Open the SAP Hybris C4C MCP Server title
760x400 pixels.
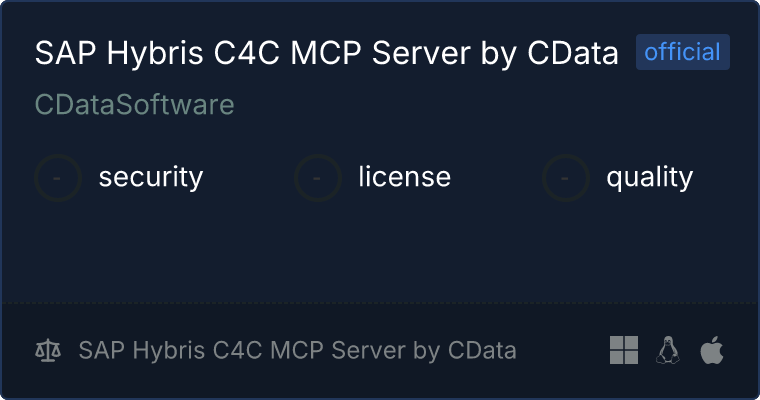point(327,53)
